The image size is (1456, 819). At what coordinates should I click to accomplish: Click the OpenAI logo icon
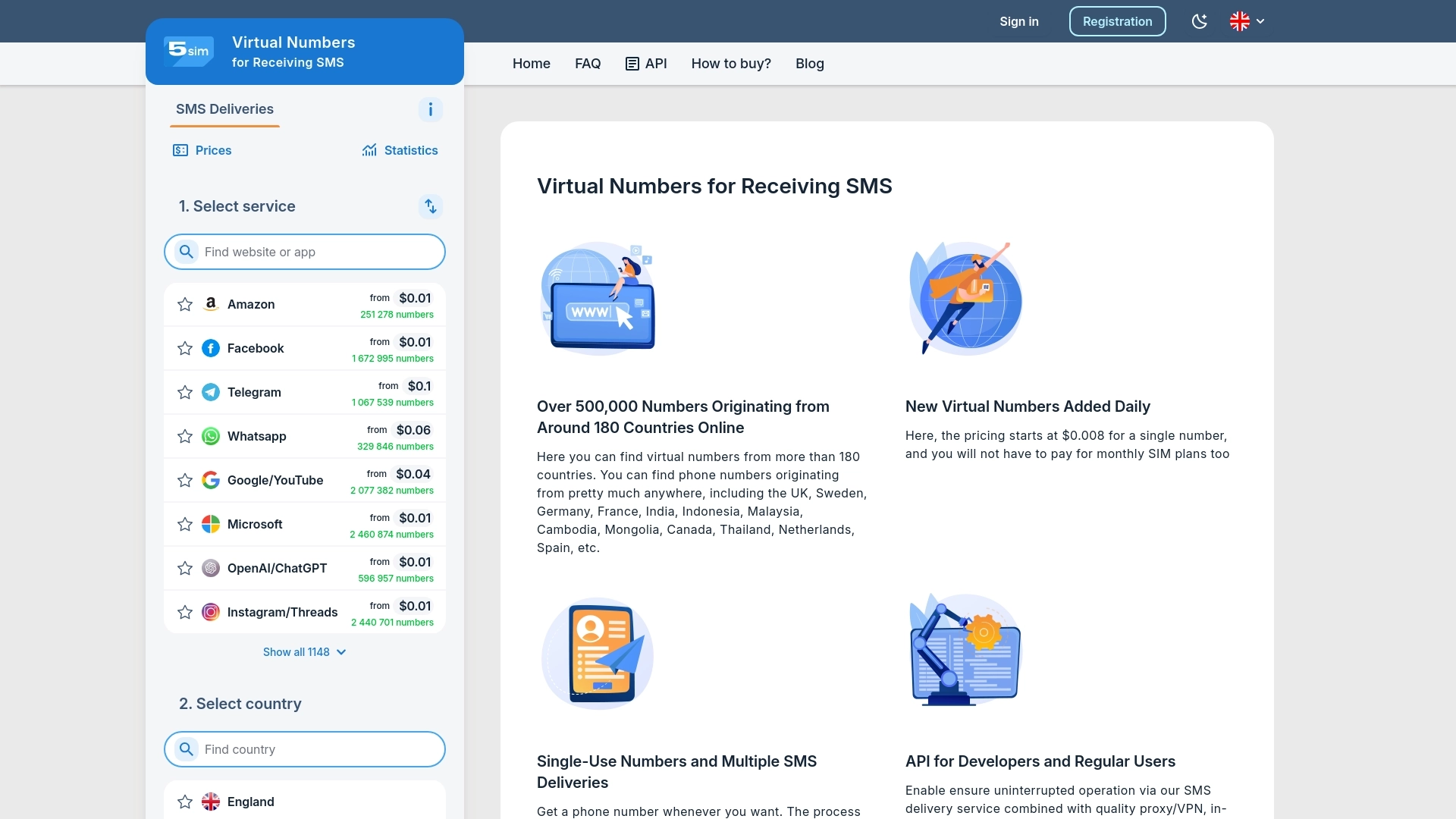pyautogui.click(x=211, y=568)
